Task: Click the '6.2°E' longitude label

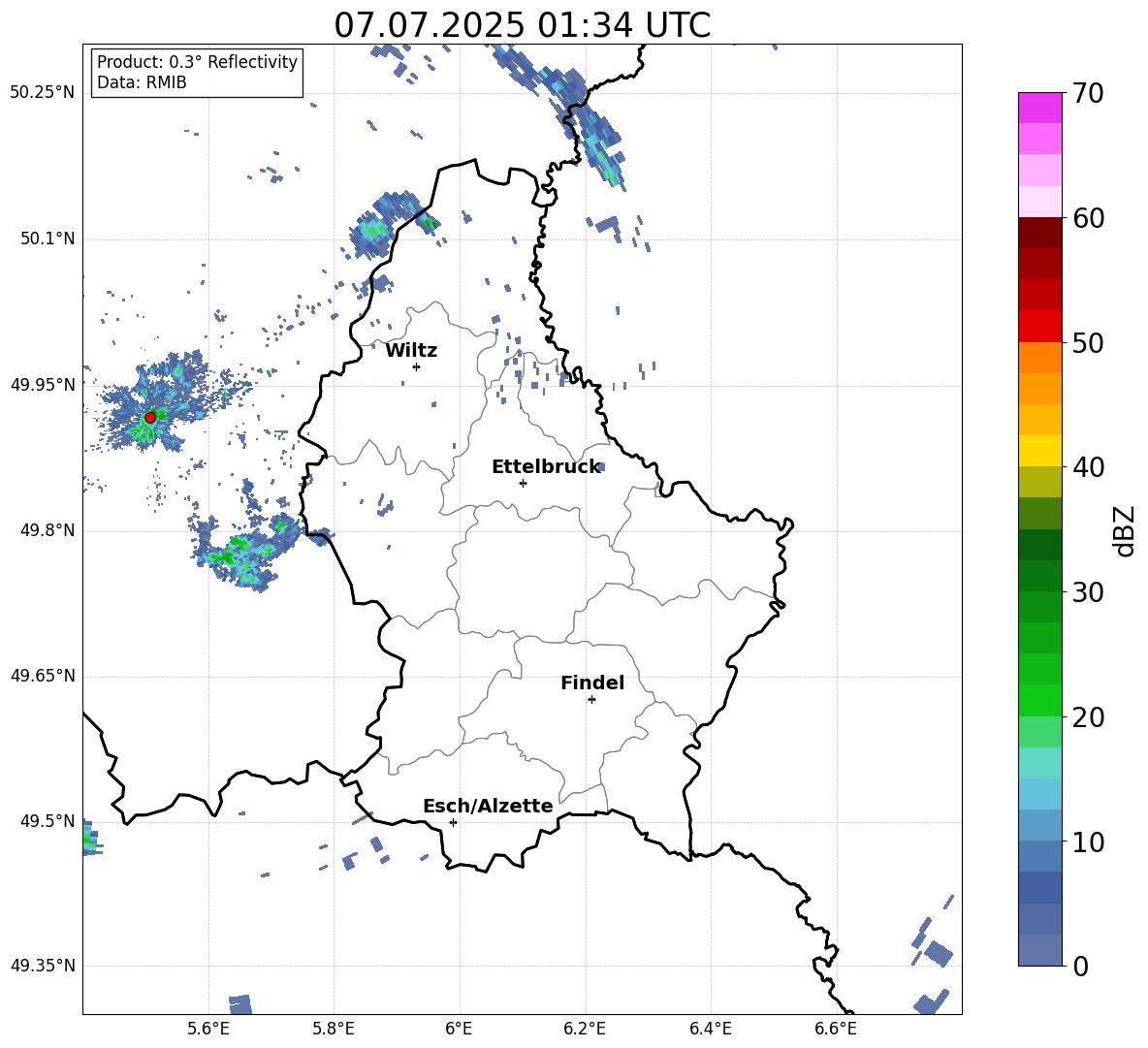Action: coord(585,1029)
